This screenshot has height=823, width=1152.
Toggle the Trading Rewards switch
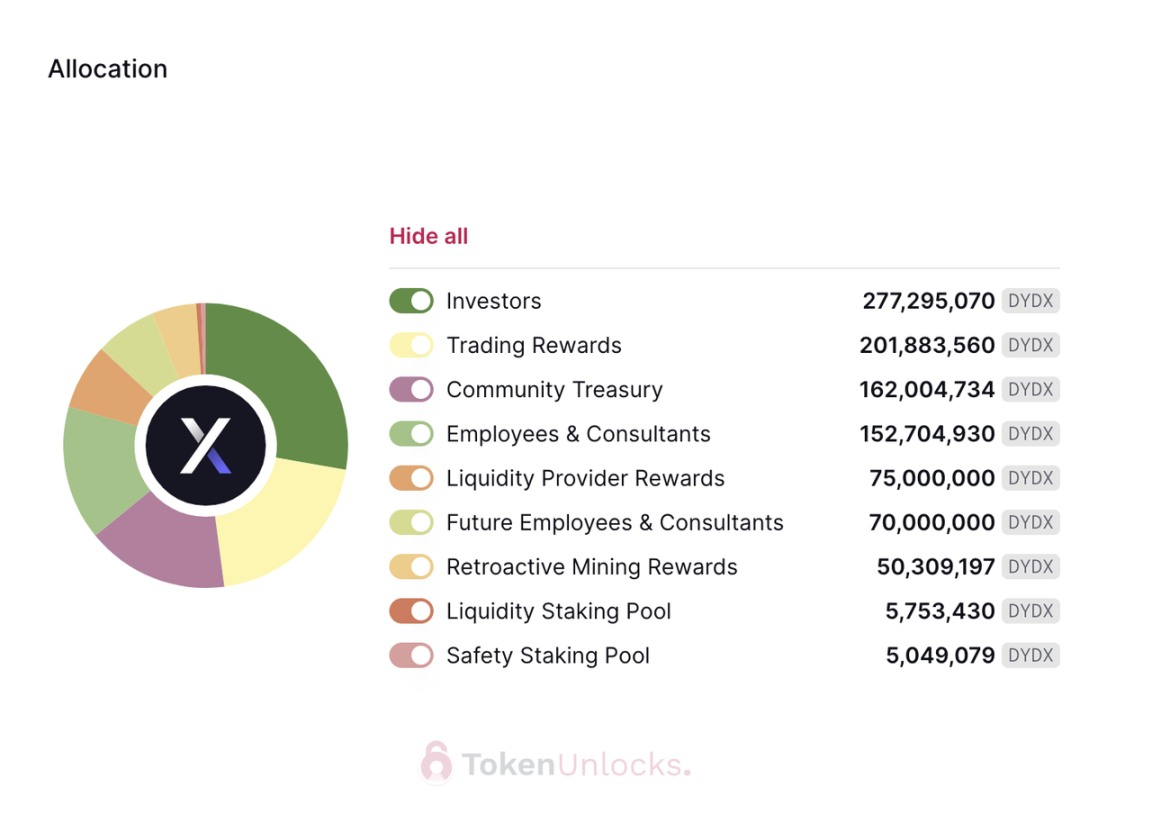(411, 345)
